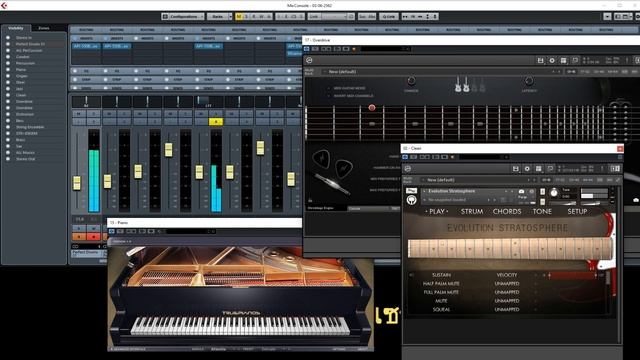Open the SETUP tab in Evolution Stratosphere
This screenshot has height=360, width=640.
577,211
